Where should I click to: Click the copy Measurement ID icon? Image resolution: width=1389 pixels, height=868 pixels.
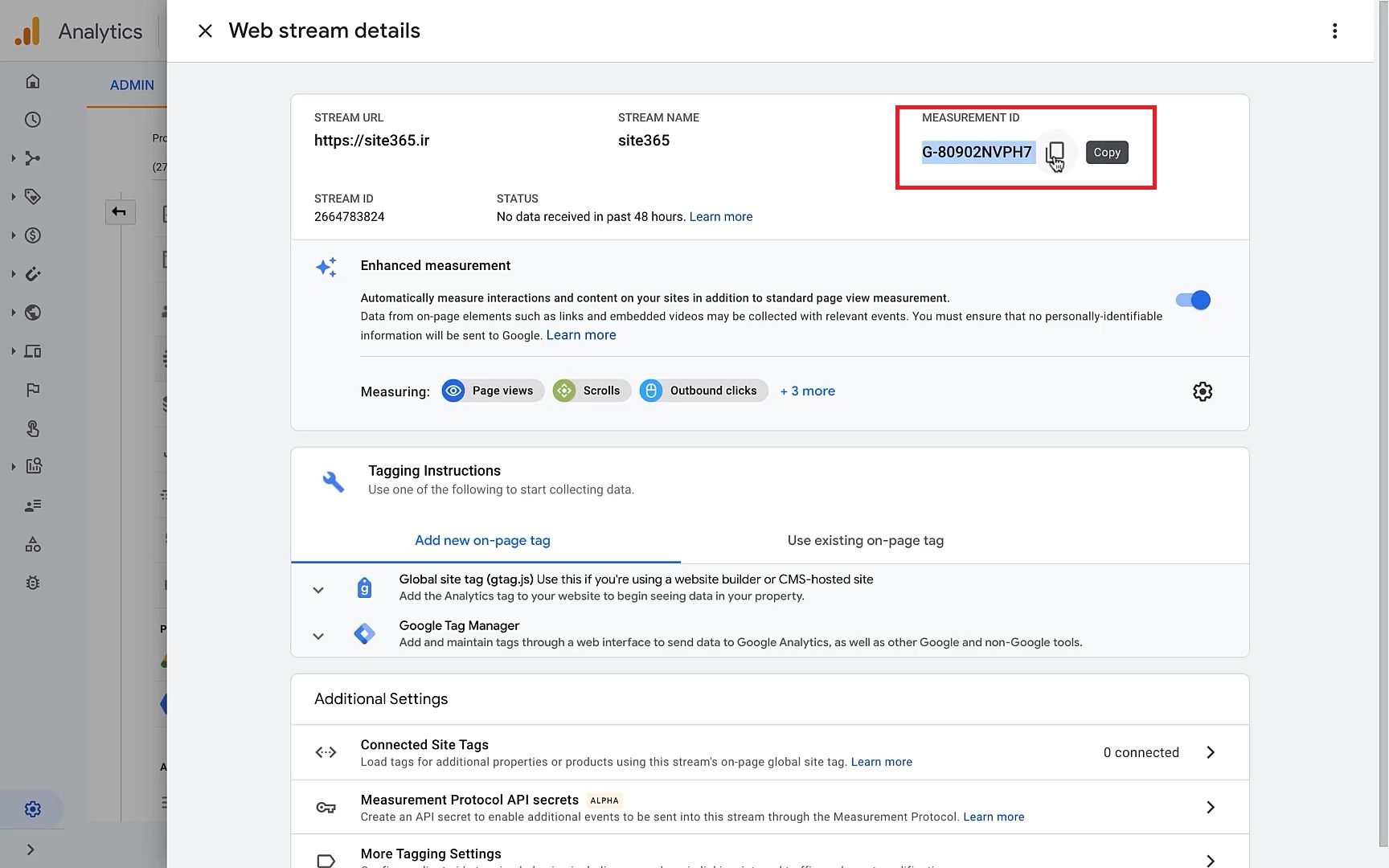[x=1055, y=152]
